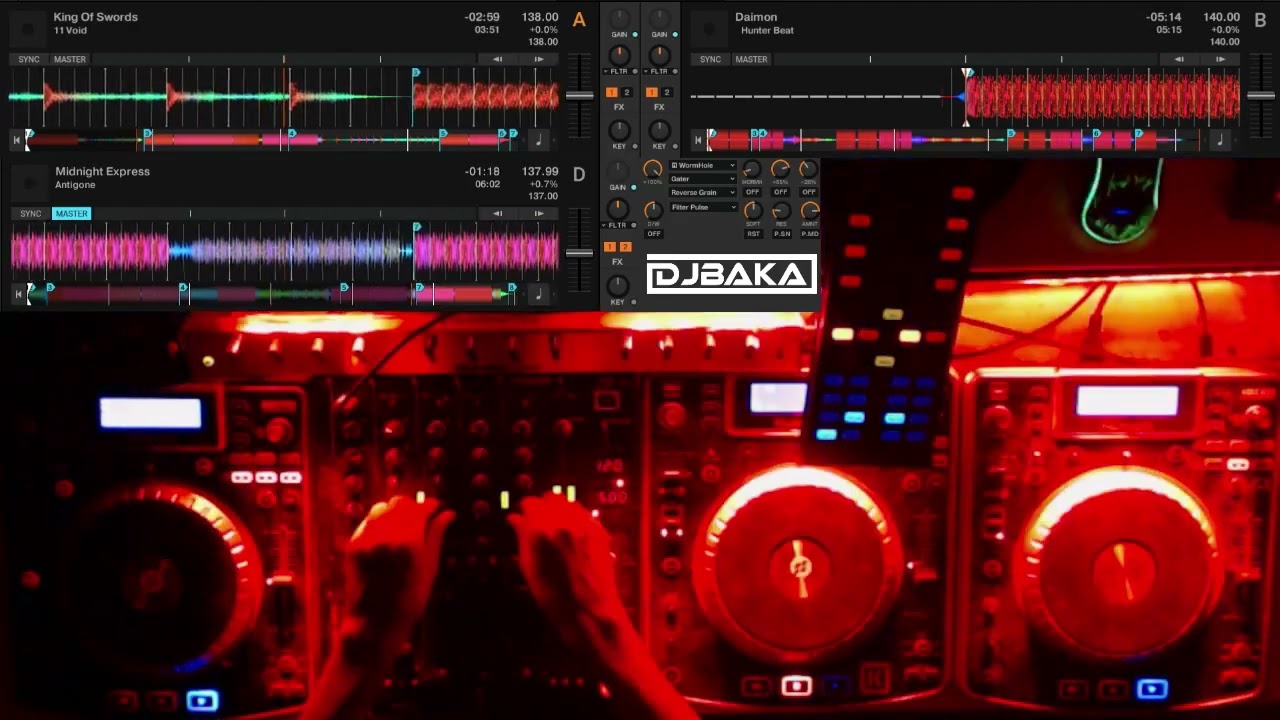Expand FLTR type arrow on left channel
The height and width of the screenshot is (720, 1280).
(x=605, y=71)
